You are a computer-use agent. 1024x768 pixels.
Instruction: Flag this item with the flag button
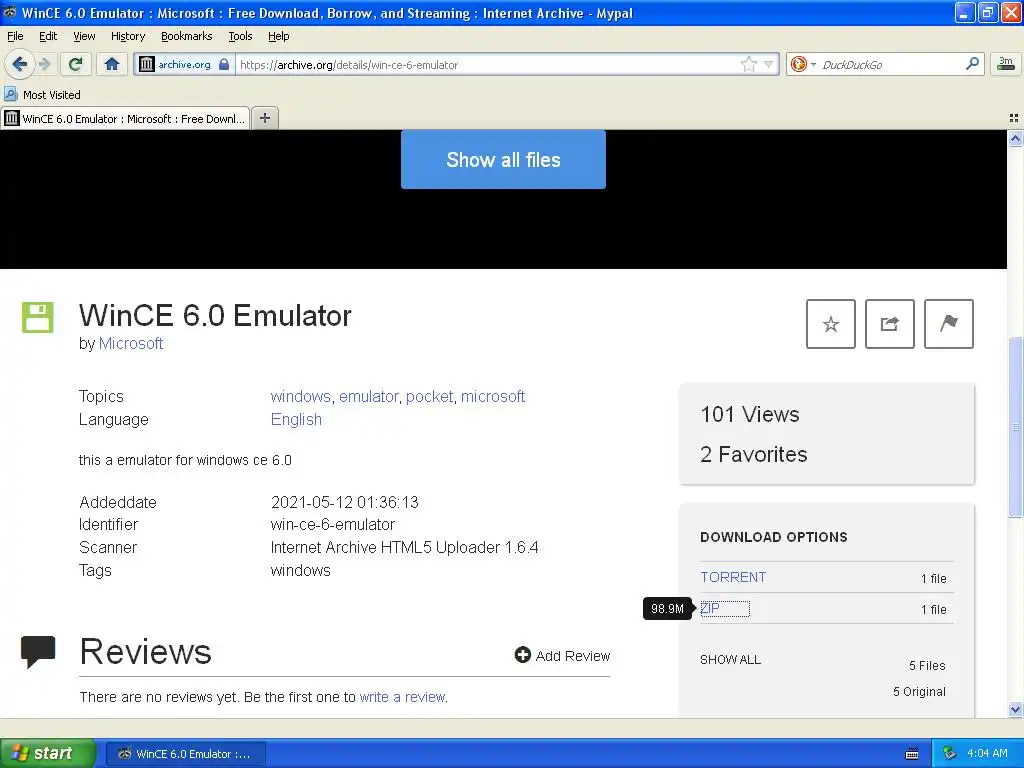[949, 324]
